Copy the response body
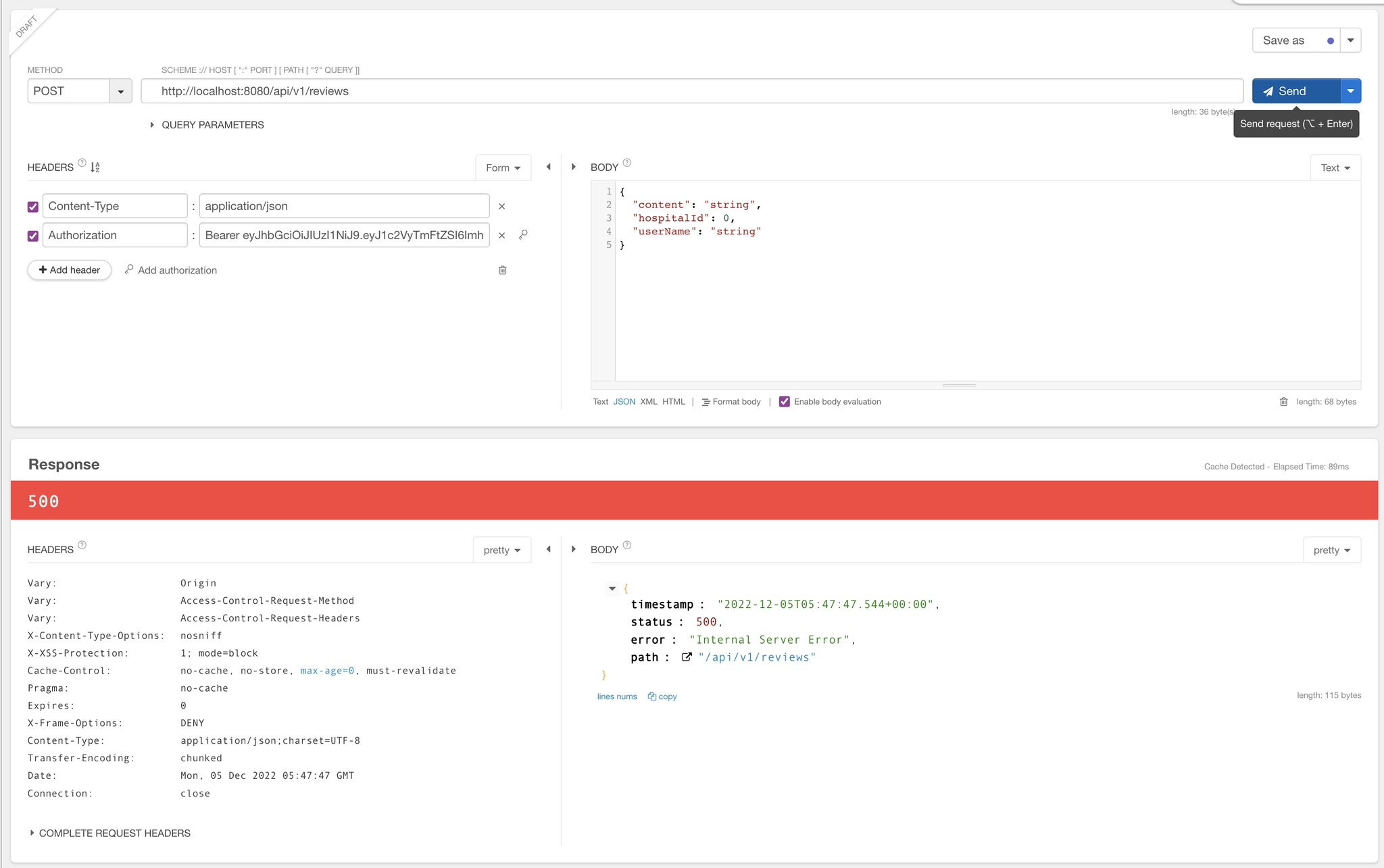 [x=662, y=696]
